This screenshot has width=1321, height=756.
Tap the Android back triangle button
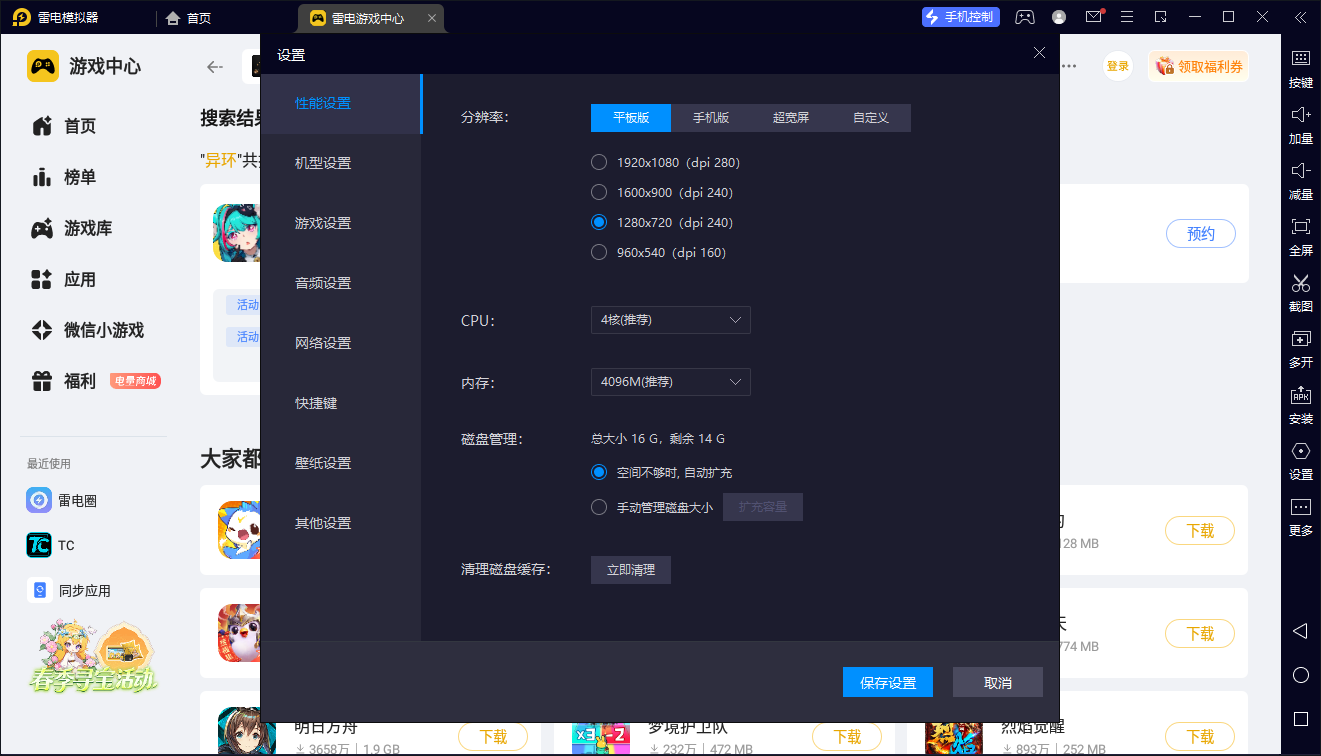point(1300,631)
